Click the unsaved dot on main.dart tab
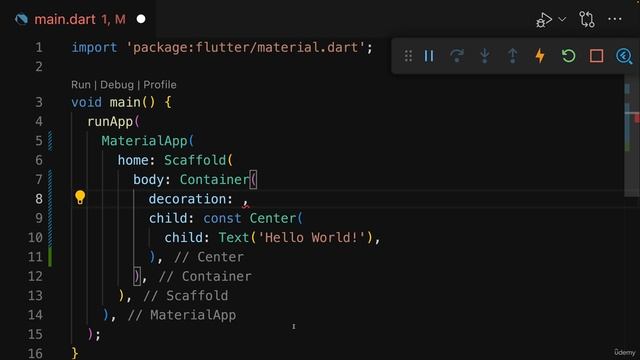The width and height of the screenshot is (640, 360). (x=141, y=19)
